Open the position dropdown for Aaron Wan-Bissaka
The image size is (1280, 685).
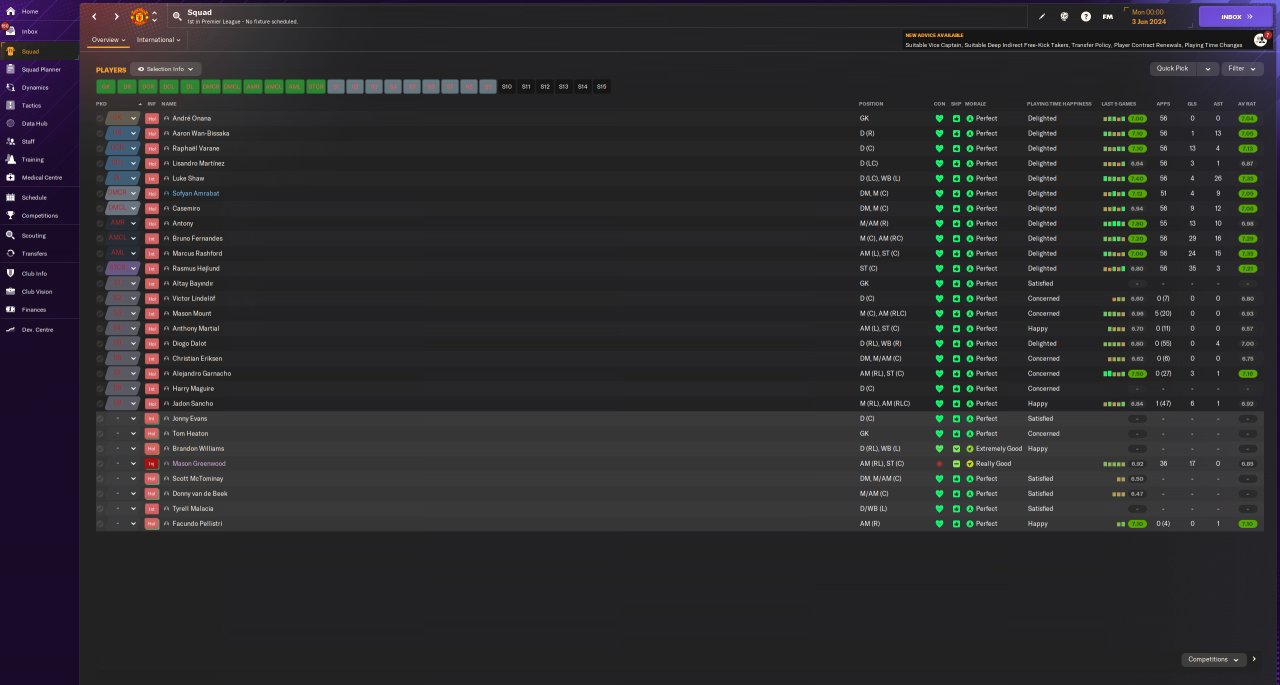pyautogui.click(x=123, y=133)
